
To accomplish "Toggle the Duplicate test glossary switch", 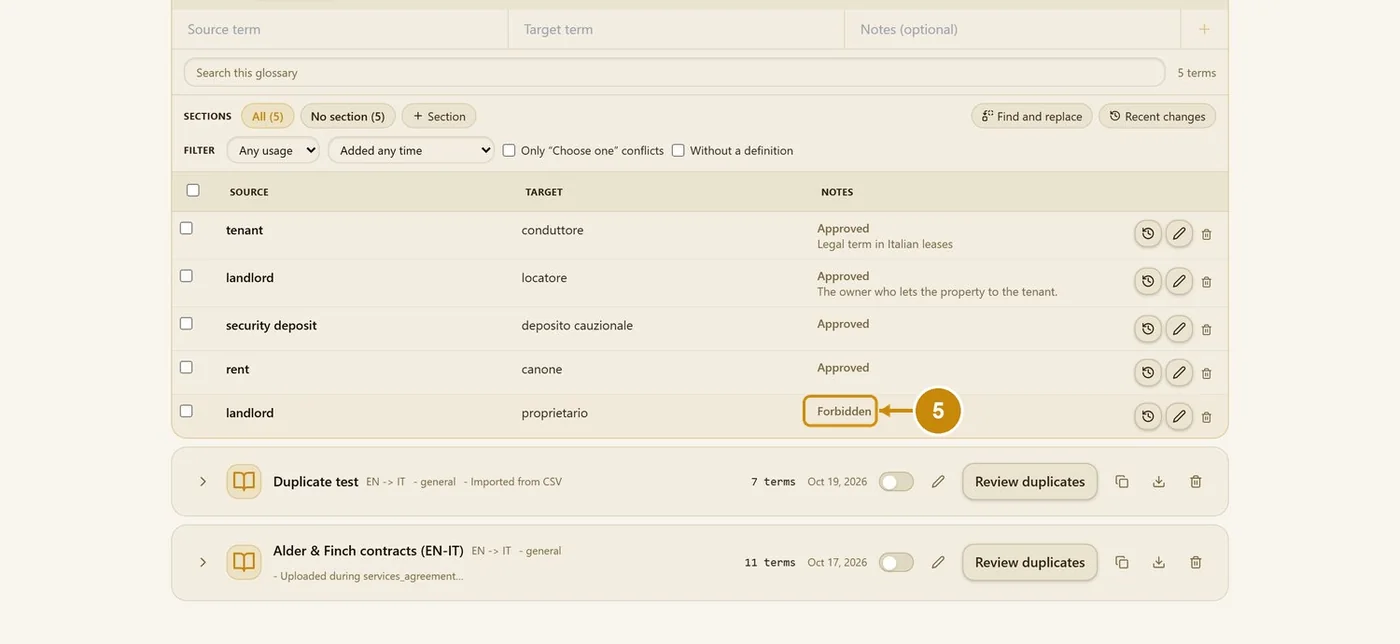I will [896, 482].
